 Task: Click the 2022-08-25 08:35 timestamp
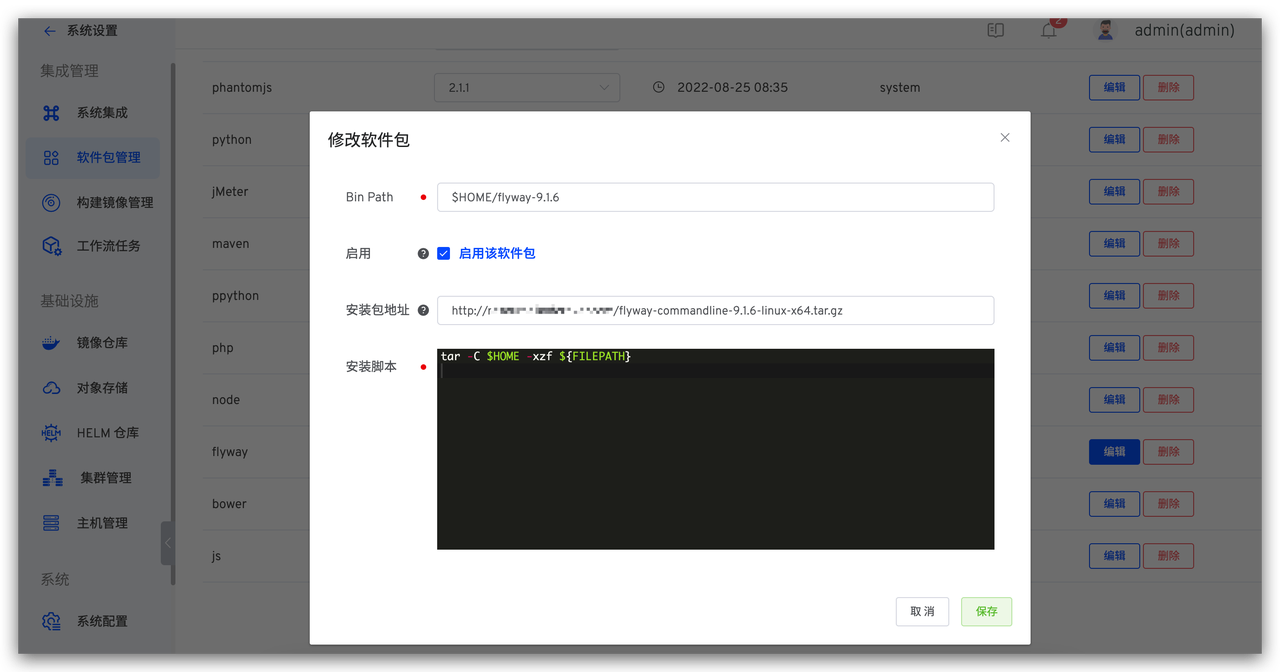732,87
